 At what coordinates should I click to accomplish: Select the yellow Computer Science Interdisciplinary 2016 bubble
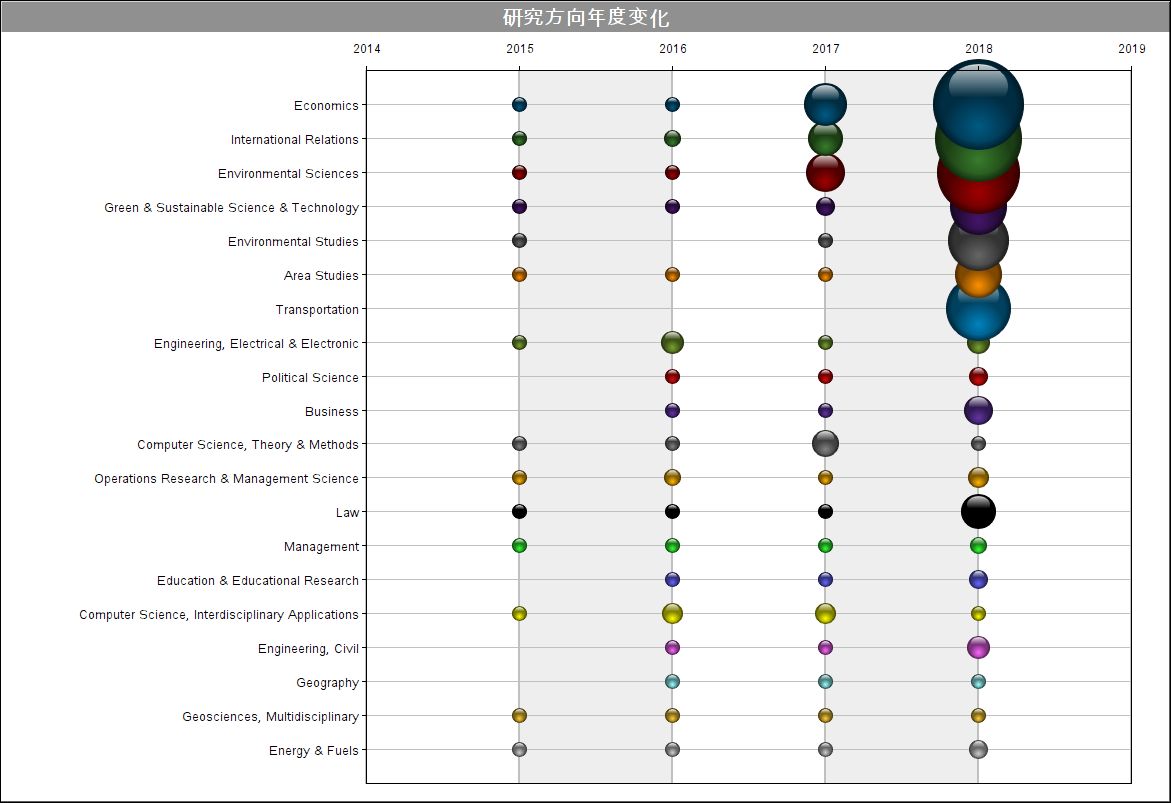(x=672, y=613)
